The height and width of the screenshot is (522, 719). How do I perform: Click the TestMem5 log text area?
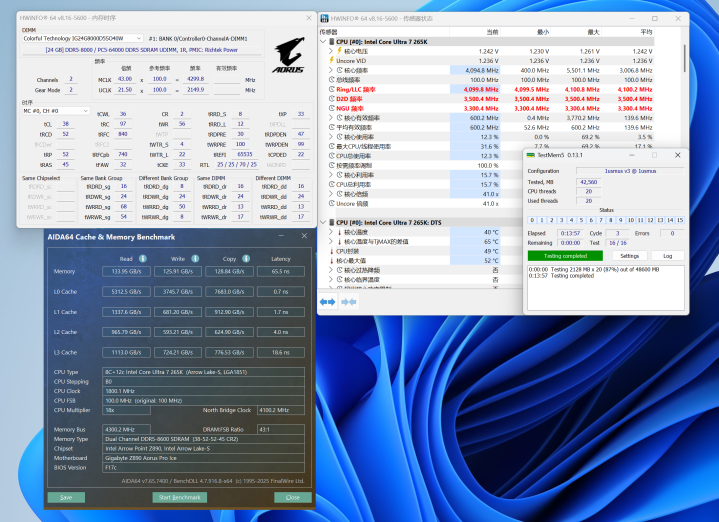pos(606,288)
